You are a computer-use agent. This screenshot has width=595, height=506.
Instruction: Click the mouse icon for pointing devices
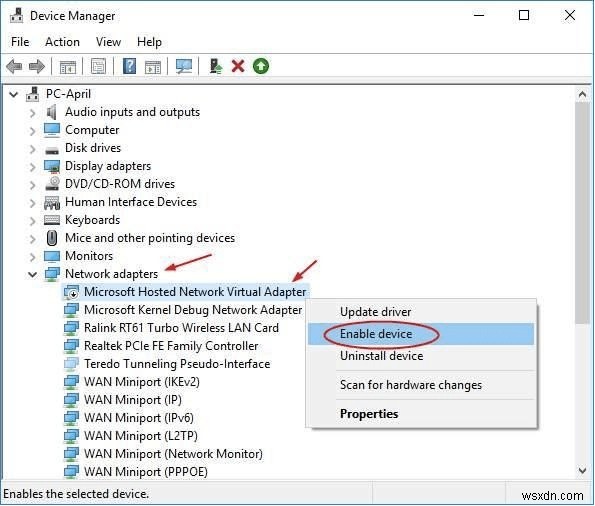pos(52,238)
